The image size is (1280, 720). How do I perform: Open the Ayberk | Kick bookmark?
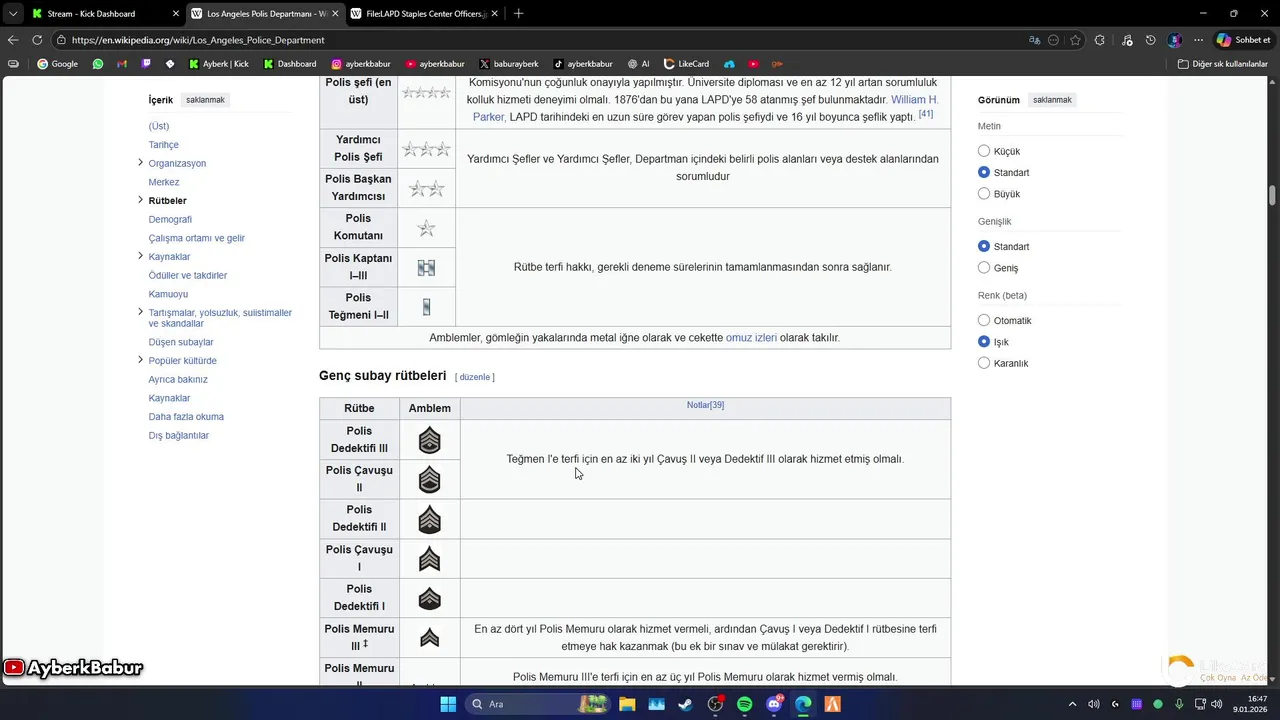pyautogui.click(x=219, y=64)
